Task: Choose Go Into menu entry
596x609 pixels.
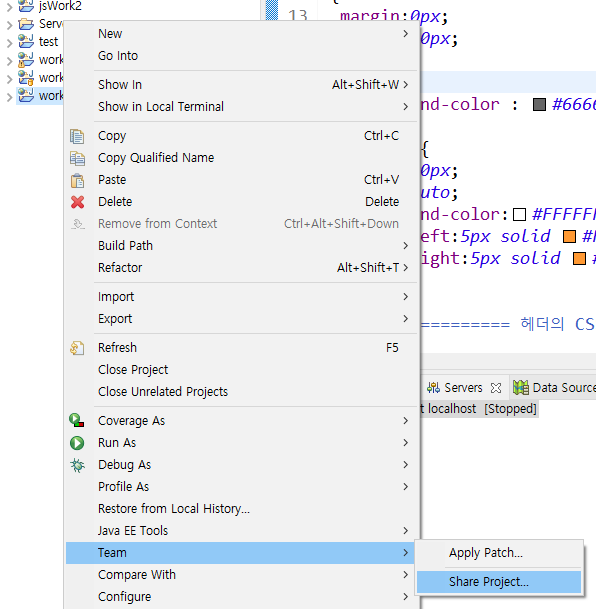Action: click(243, 56)
